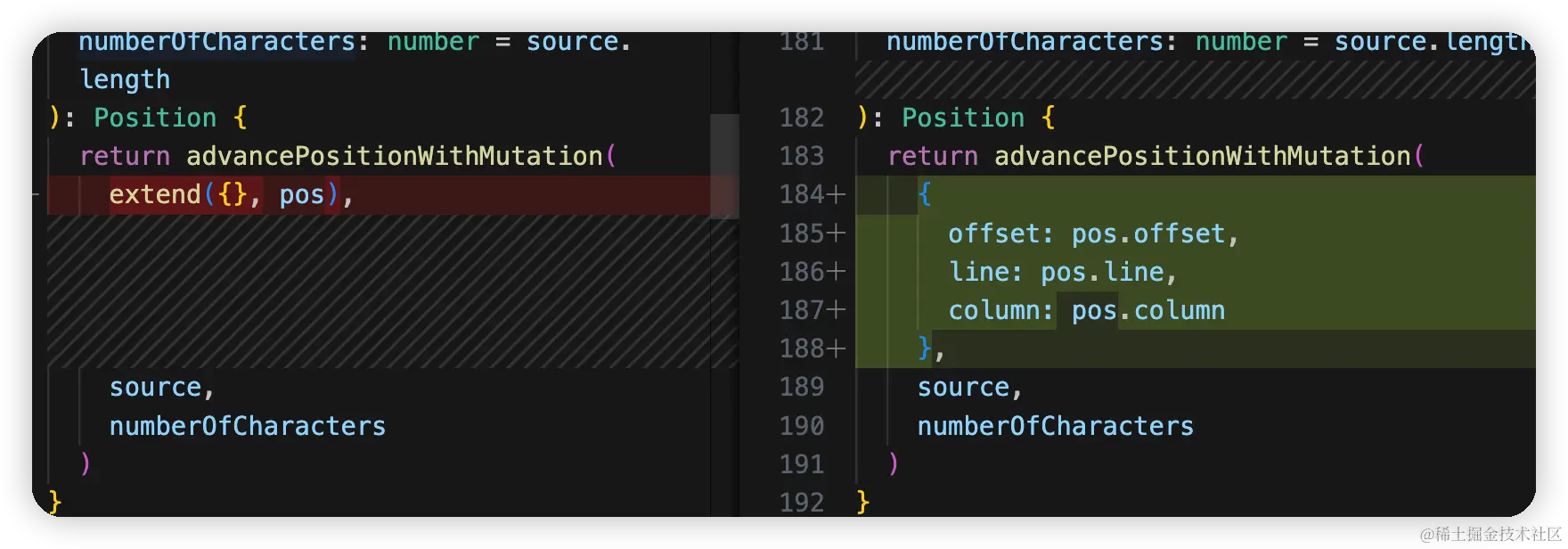Select line number 181 in the gutter

[x=801, y=42]
